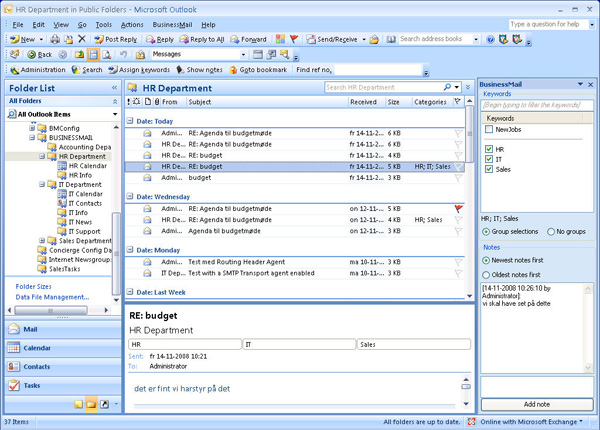Expand the Sales Department folder
The width and height of the screenshot is (600, 430).
point(42,241)
